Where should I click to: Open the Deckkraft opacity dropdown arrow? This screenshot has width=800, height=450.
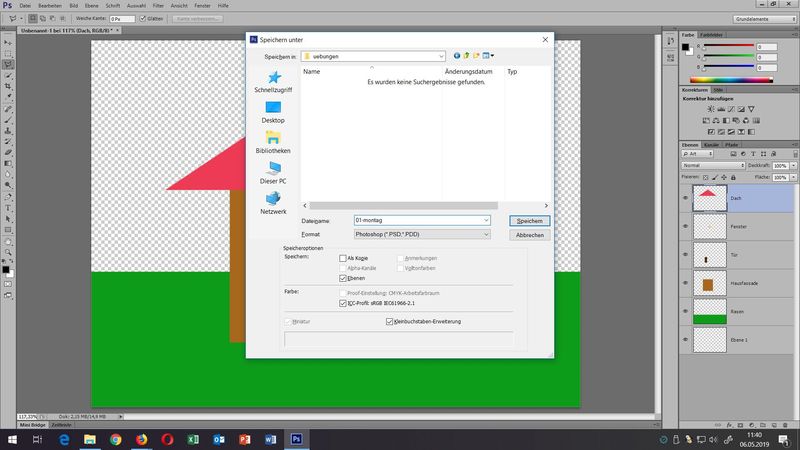point(793,165)
